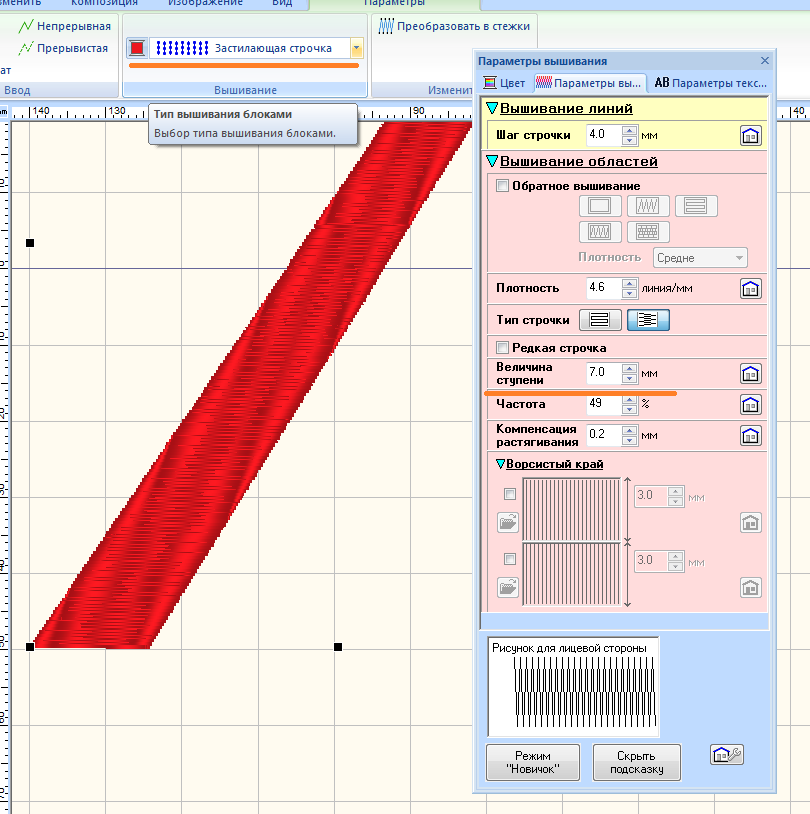Click the red region color swatch
The width and height of the screenshot is (810, 814).
coord(138,48)
